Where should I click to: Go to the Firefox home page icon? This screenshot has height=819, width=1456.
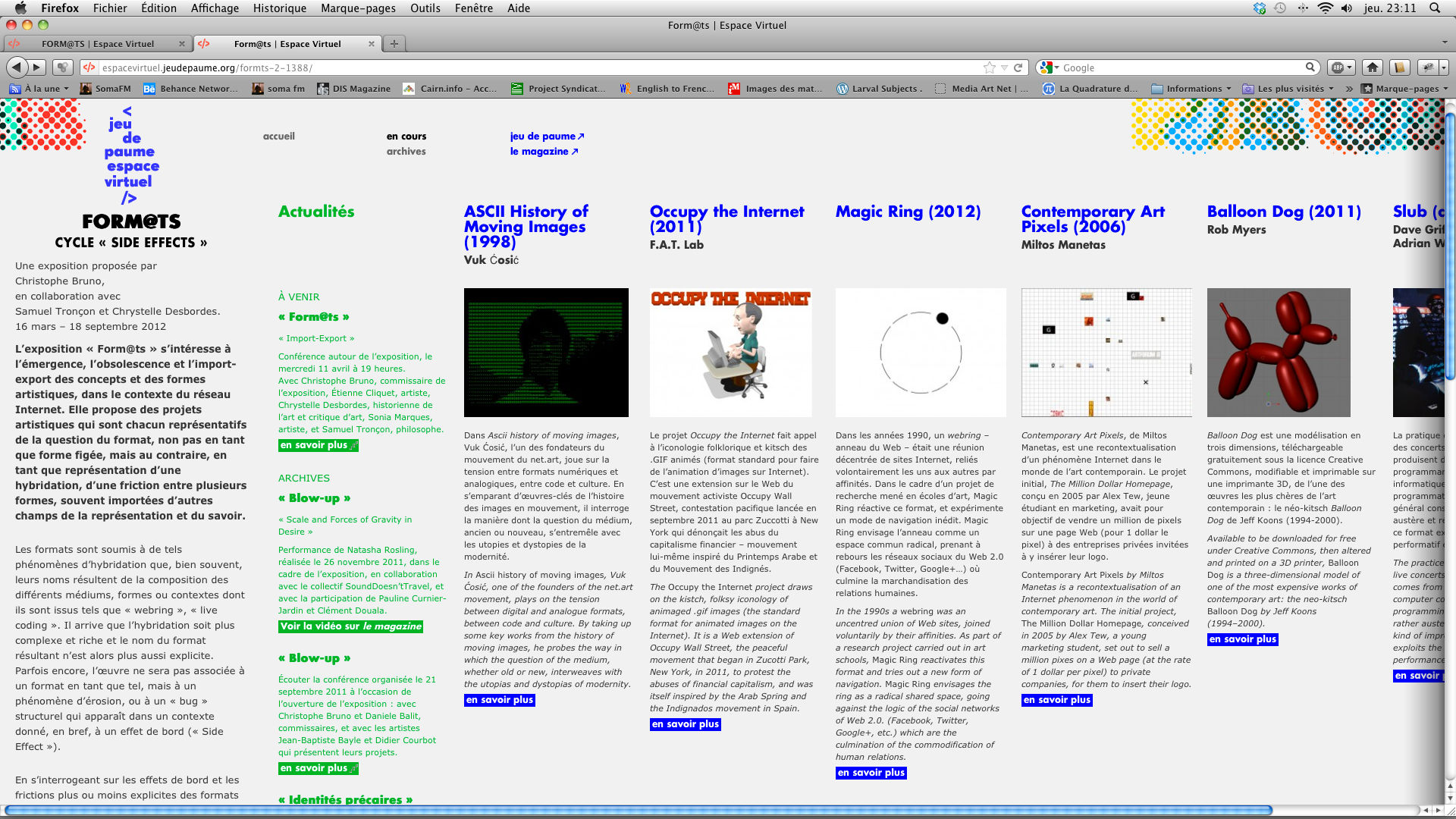pyautogui.click(x=1372, y=67)
